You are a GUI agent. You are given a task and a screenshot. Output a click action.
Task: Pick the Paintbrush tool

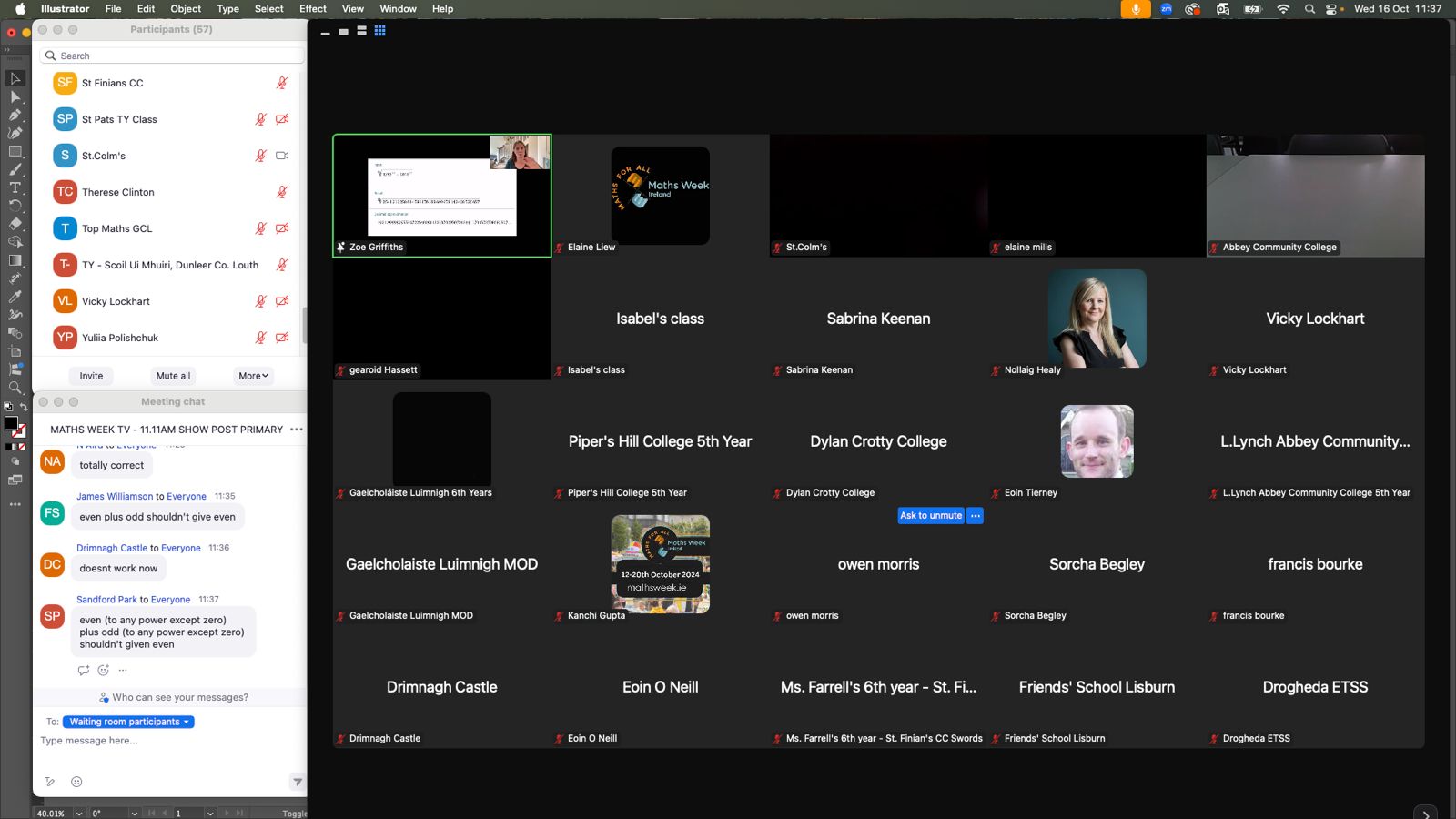pyautogui.click(x=15, y=169)
